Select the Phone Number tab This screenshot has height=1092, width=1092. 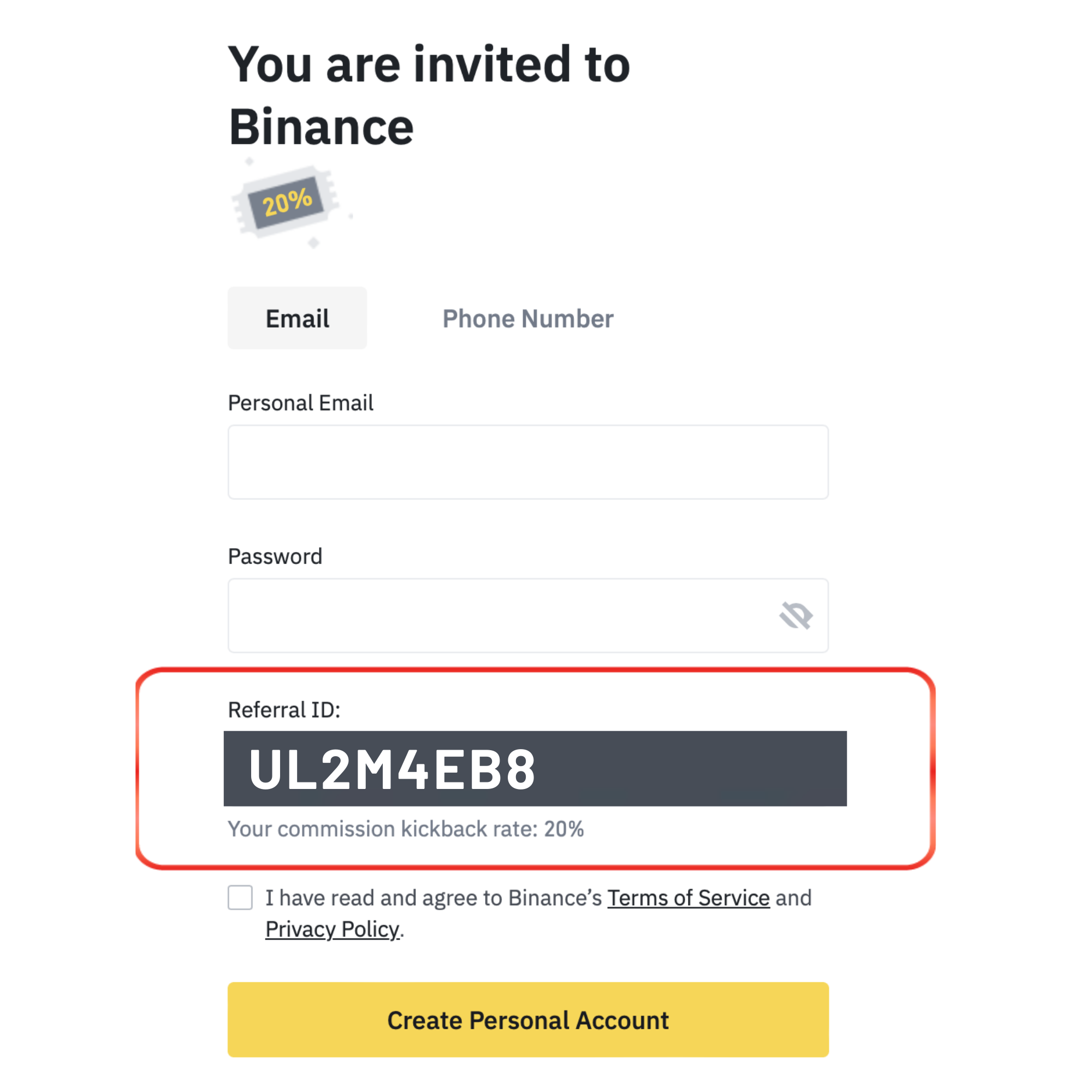(528, 319)
